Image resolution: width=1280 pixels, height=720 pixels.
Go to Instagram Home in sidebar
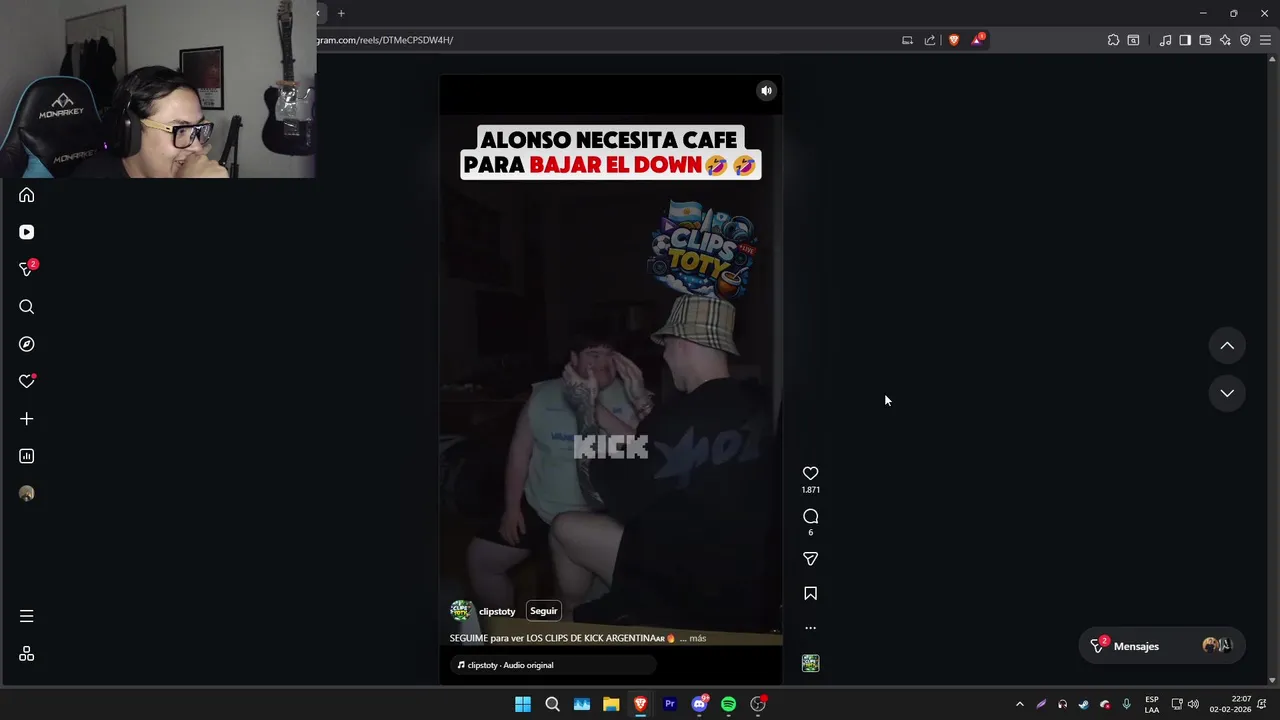(x=27, y=195)
